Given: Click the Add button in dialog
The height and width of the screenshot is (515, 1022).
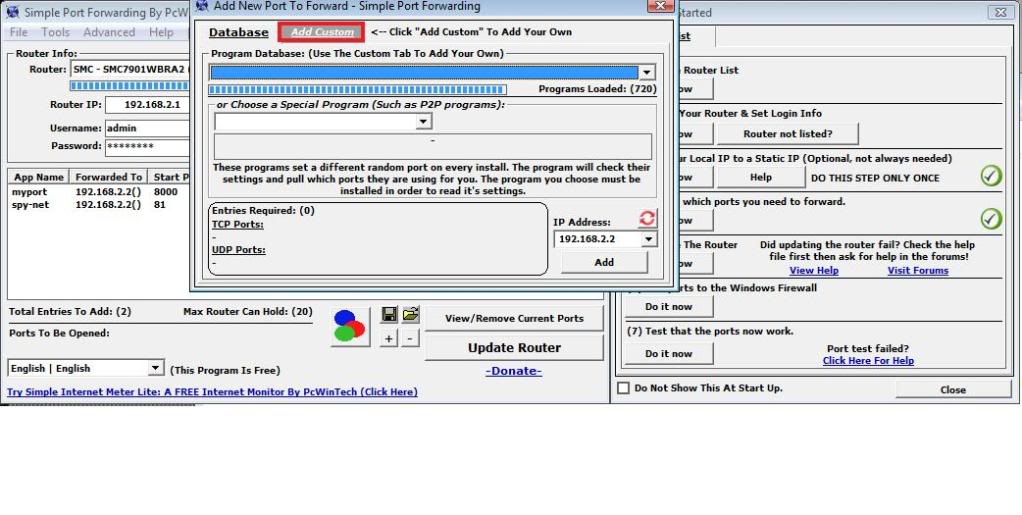Looking at the screenshot, I should point(604,262).
